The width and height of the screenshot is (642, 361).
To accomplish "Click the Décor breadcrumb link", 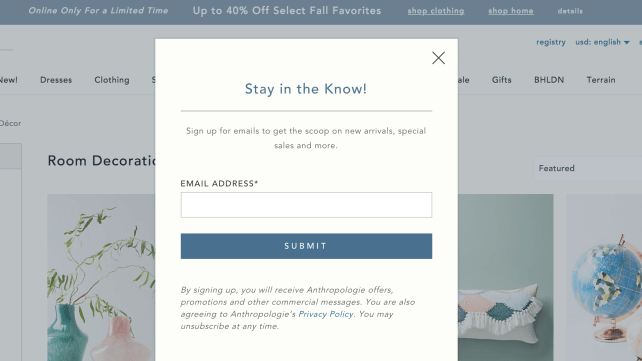I will click(x=10, y=123).
